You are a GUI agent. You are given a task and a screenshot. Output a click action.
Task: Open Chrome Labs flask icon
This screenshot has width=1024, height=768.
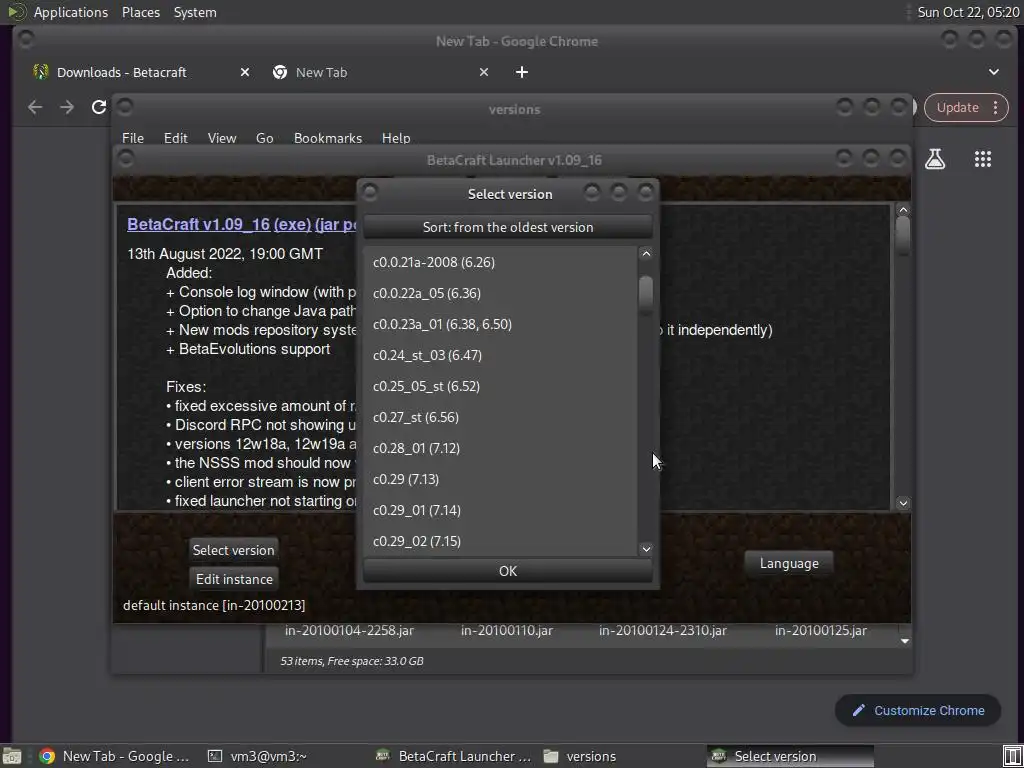coord(935,159)
